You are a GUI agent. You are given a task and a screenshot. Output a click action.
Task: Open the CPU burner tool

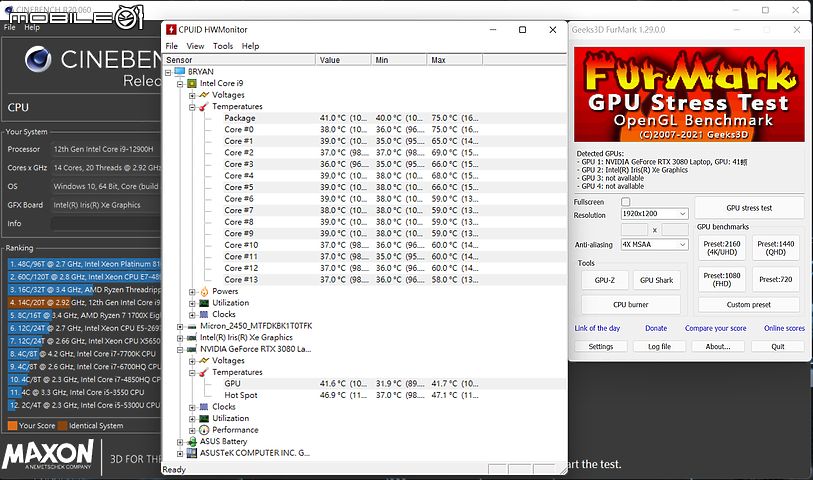[630, 305]
